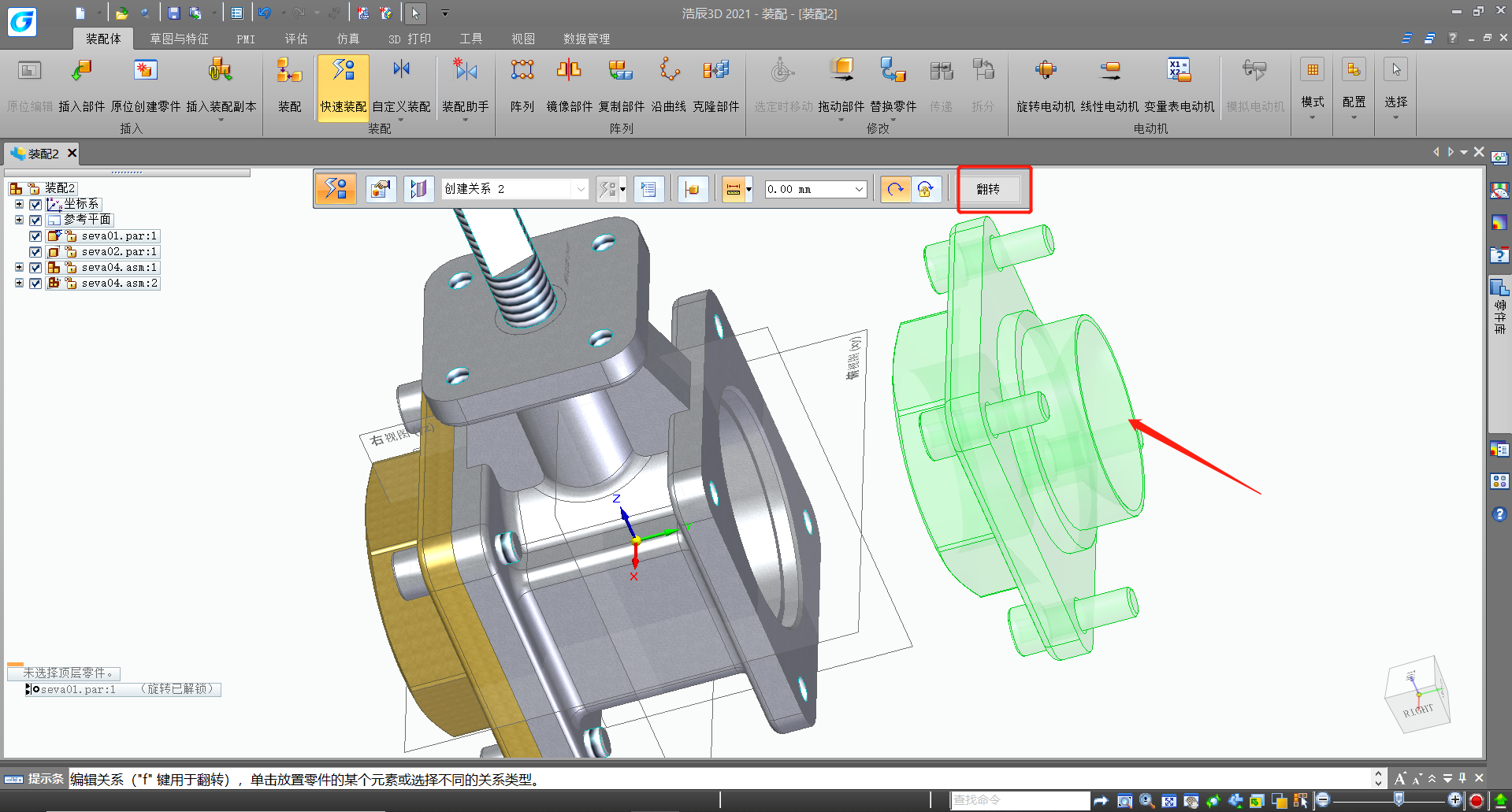Viewport: 1512px width, 812px height.
Task: Expand the seva04.asm:2 tree node
Action: (19, 283)
